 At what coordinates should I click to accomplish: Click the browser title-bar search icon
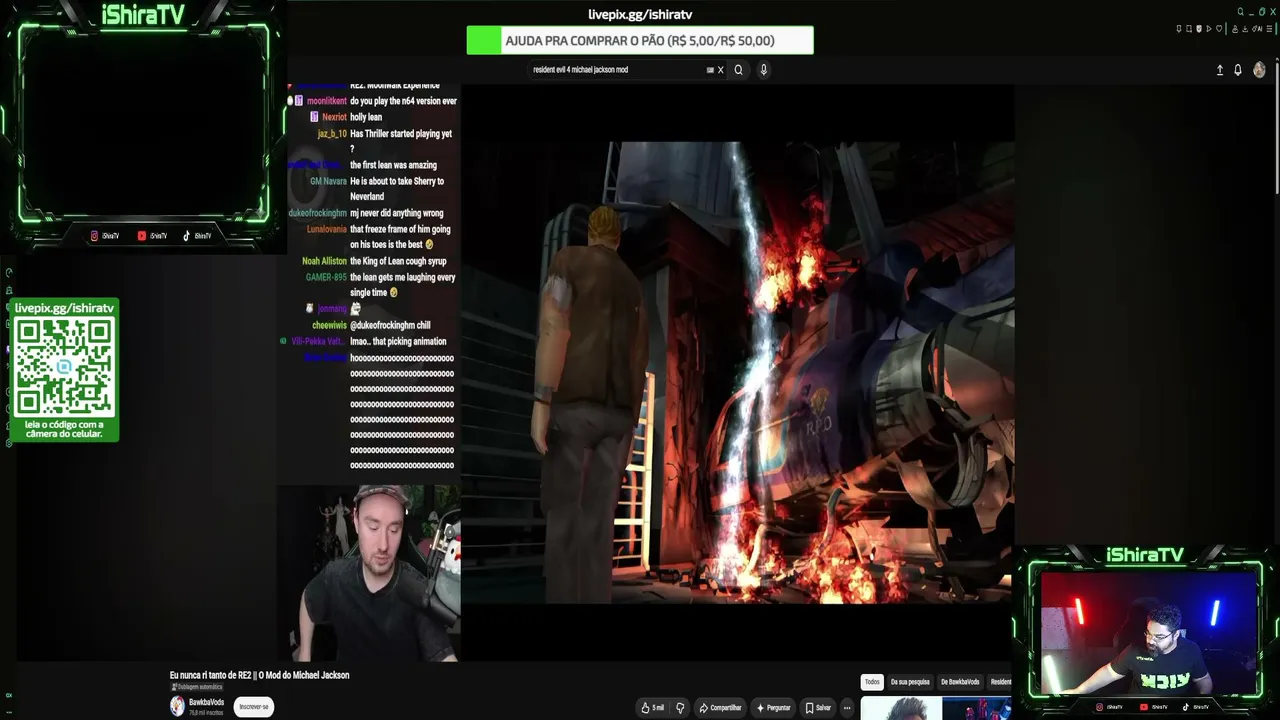(1241, 12)
